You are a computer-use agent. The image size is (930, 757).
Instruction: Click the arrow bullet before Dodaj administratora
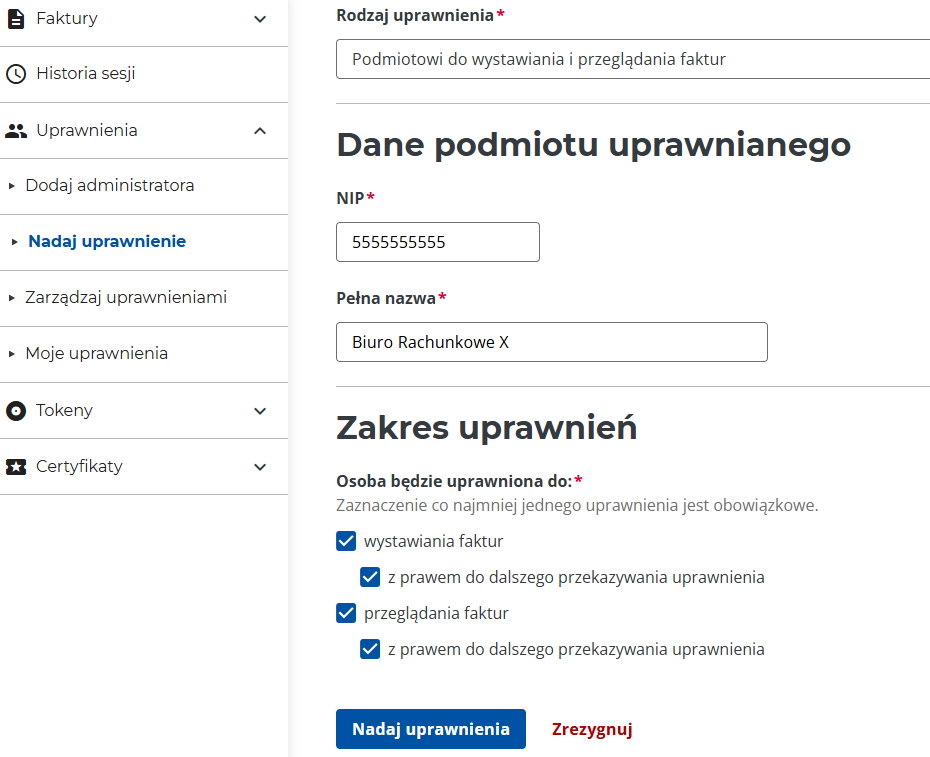(12, 186)
